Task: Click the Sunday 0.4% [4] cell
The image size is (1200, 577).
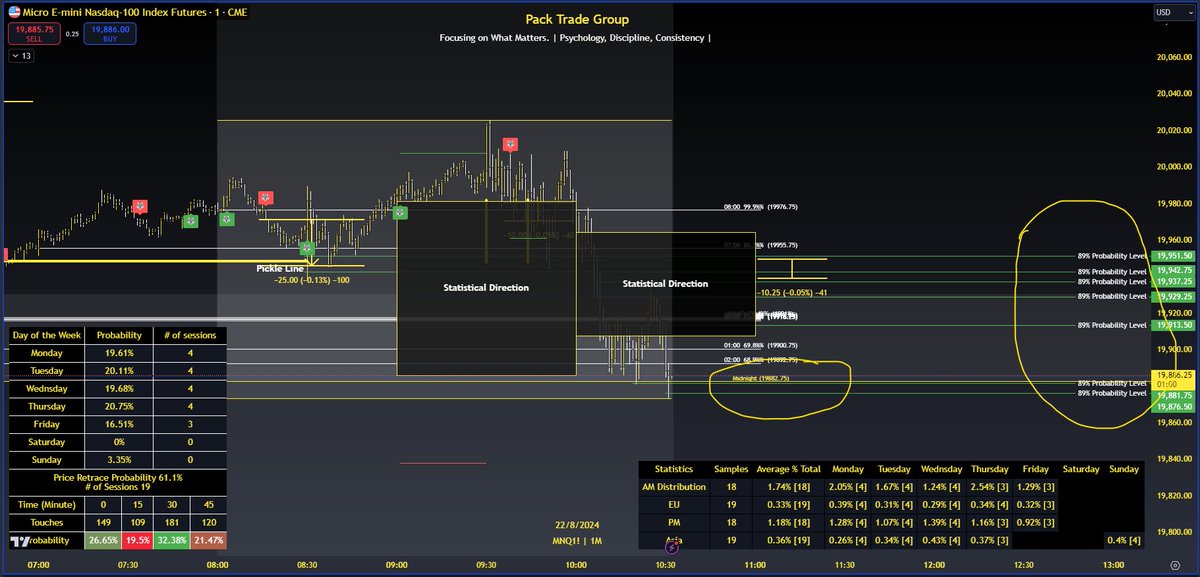Action: click(1125, 540)
